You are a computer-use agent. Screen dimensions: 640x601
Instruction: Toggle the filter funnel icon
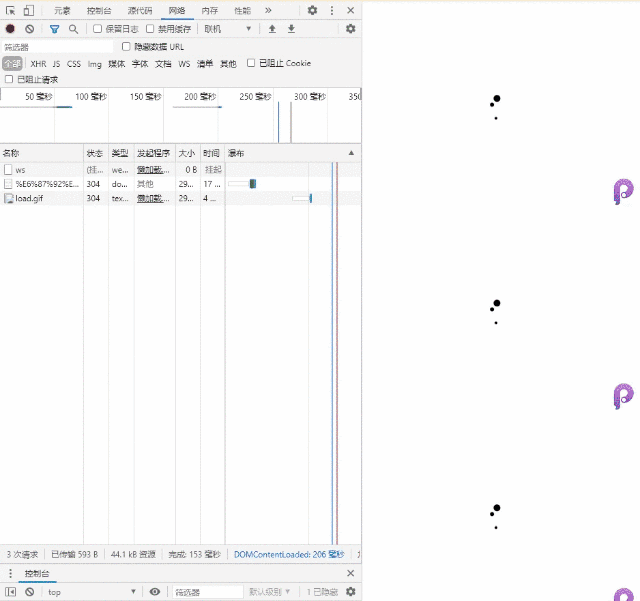click(54, 29)
